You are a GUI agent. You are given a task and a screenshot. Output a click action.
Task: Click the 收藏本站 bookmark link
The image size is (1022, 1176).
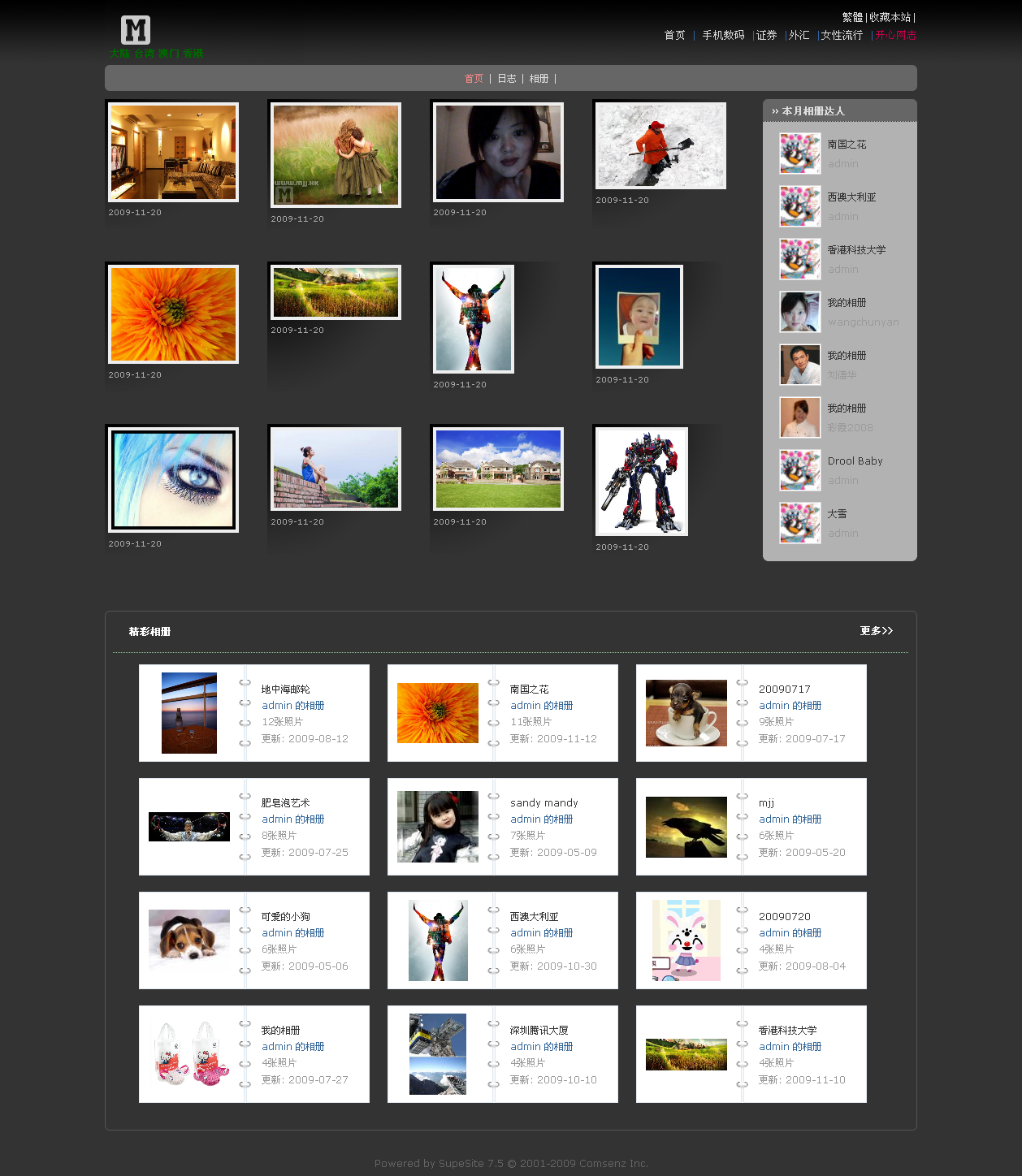click(890, 18)
